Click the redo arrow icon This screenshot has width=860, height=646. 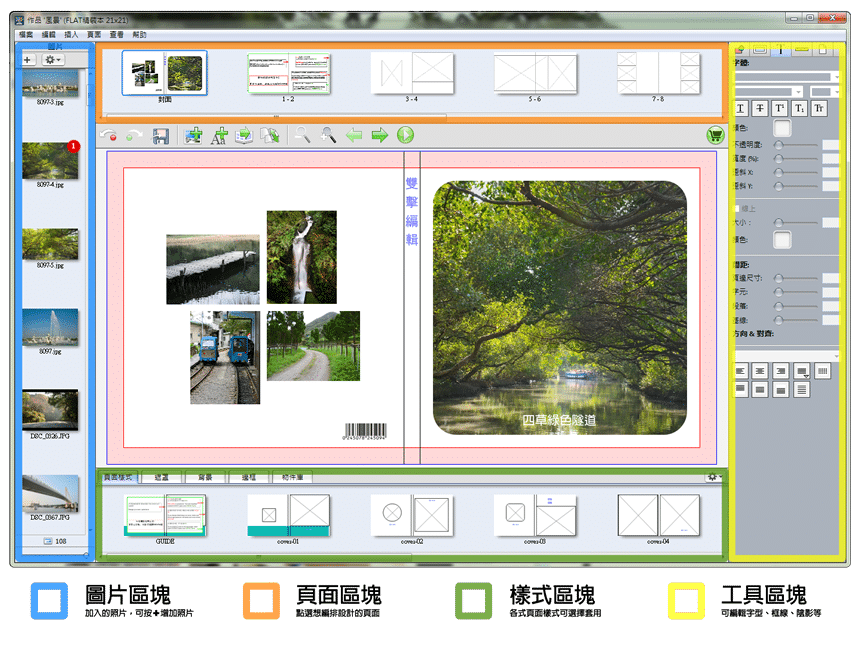click(x=133, y=135)
